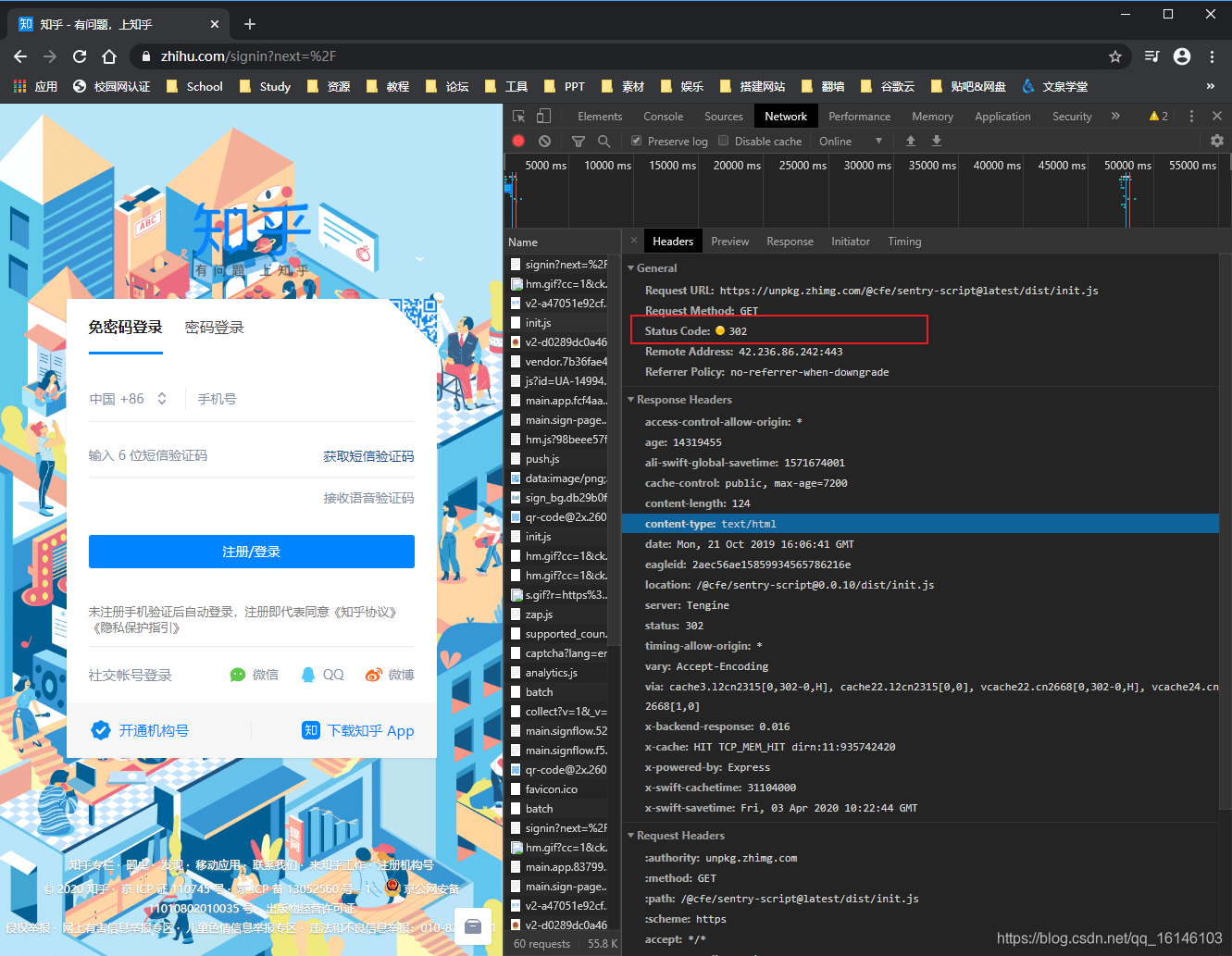Clear the network log
Viewport: 1232px width, 956px height.
[544, 141]
